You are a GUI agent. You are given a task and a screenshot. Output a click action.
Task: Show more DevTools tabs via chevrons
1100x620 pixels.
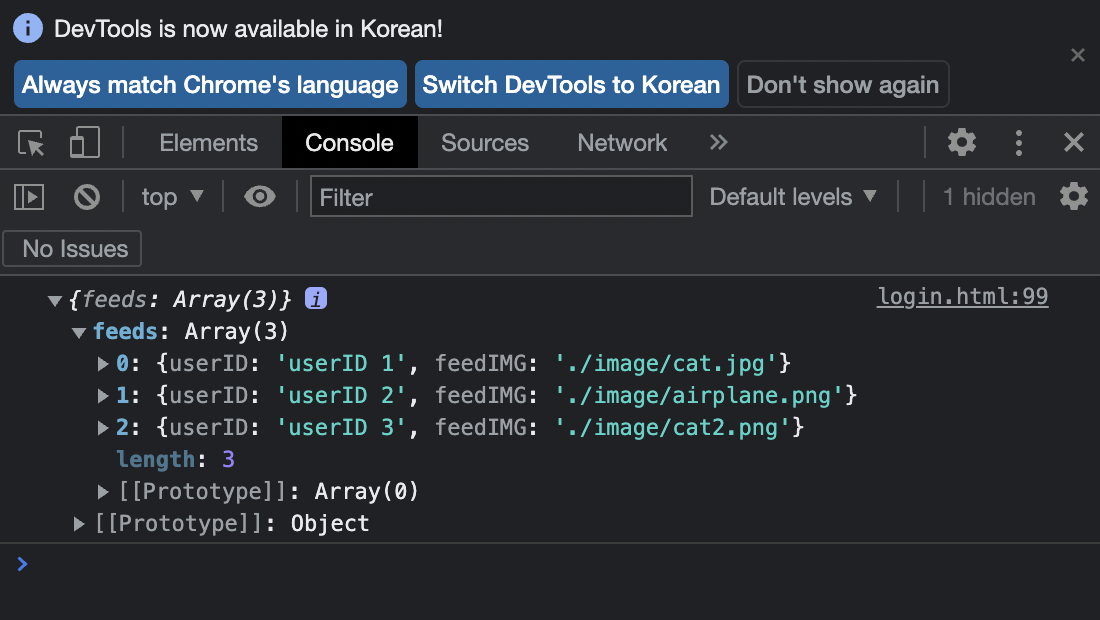pos(718,142)
